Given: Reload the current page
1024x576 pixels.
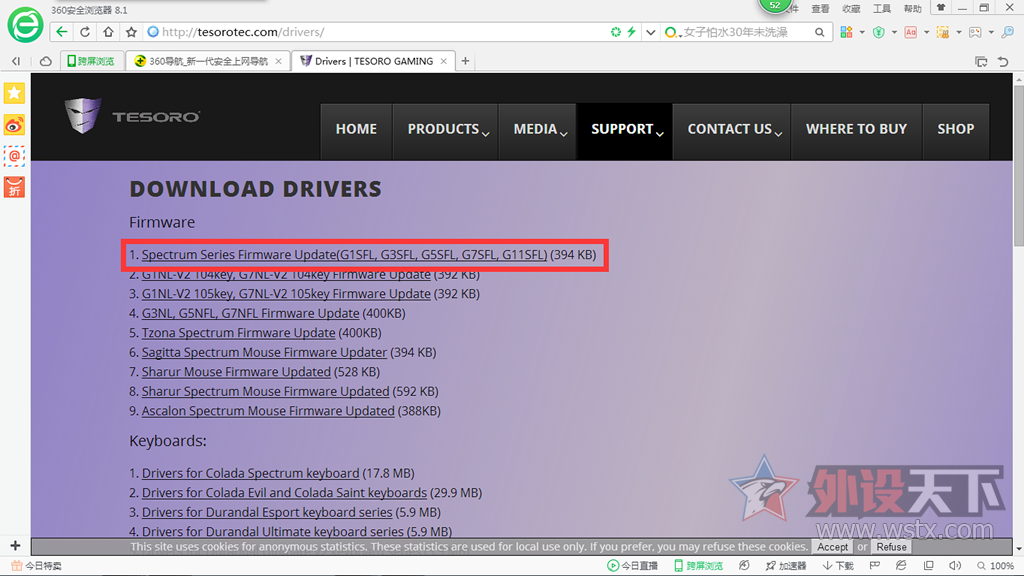Looking at the screenshot, I should point(85,32).
